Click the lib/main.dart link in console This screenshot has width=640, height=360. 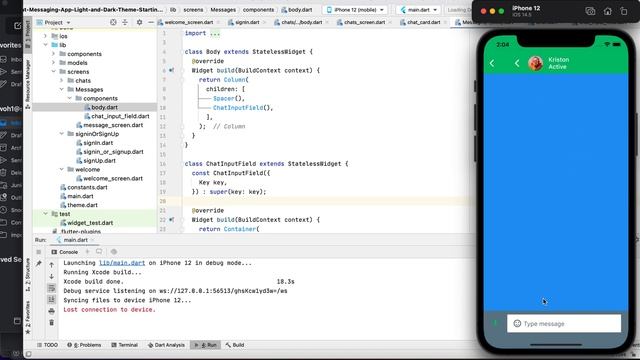click(x=122, y=263)
